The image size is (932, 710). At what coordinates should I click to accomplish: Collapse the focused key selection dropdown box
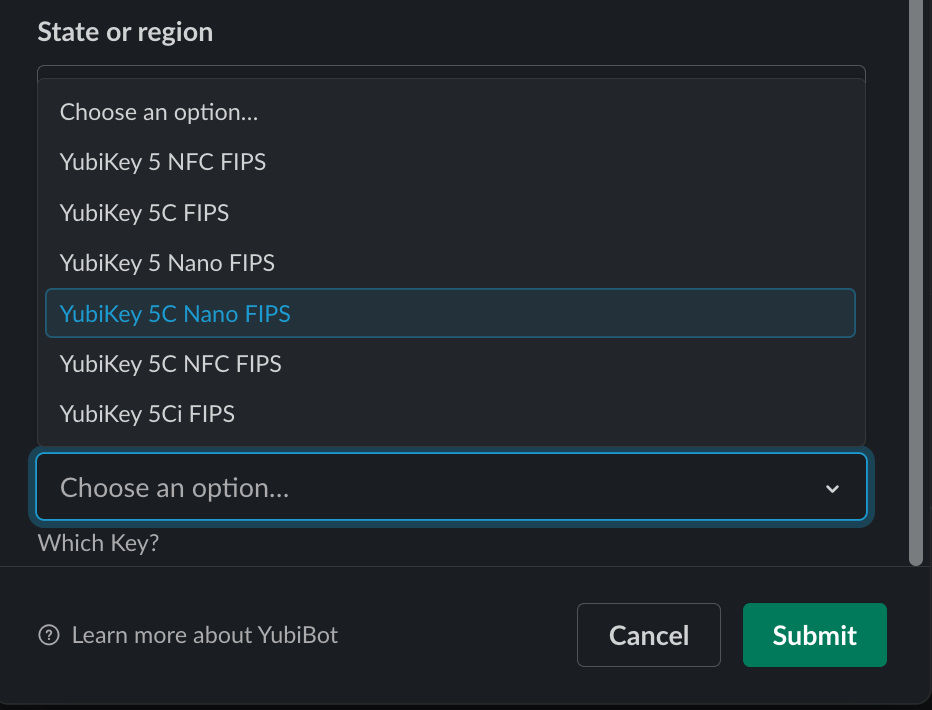click(x=450, y=488)
